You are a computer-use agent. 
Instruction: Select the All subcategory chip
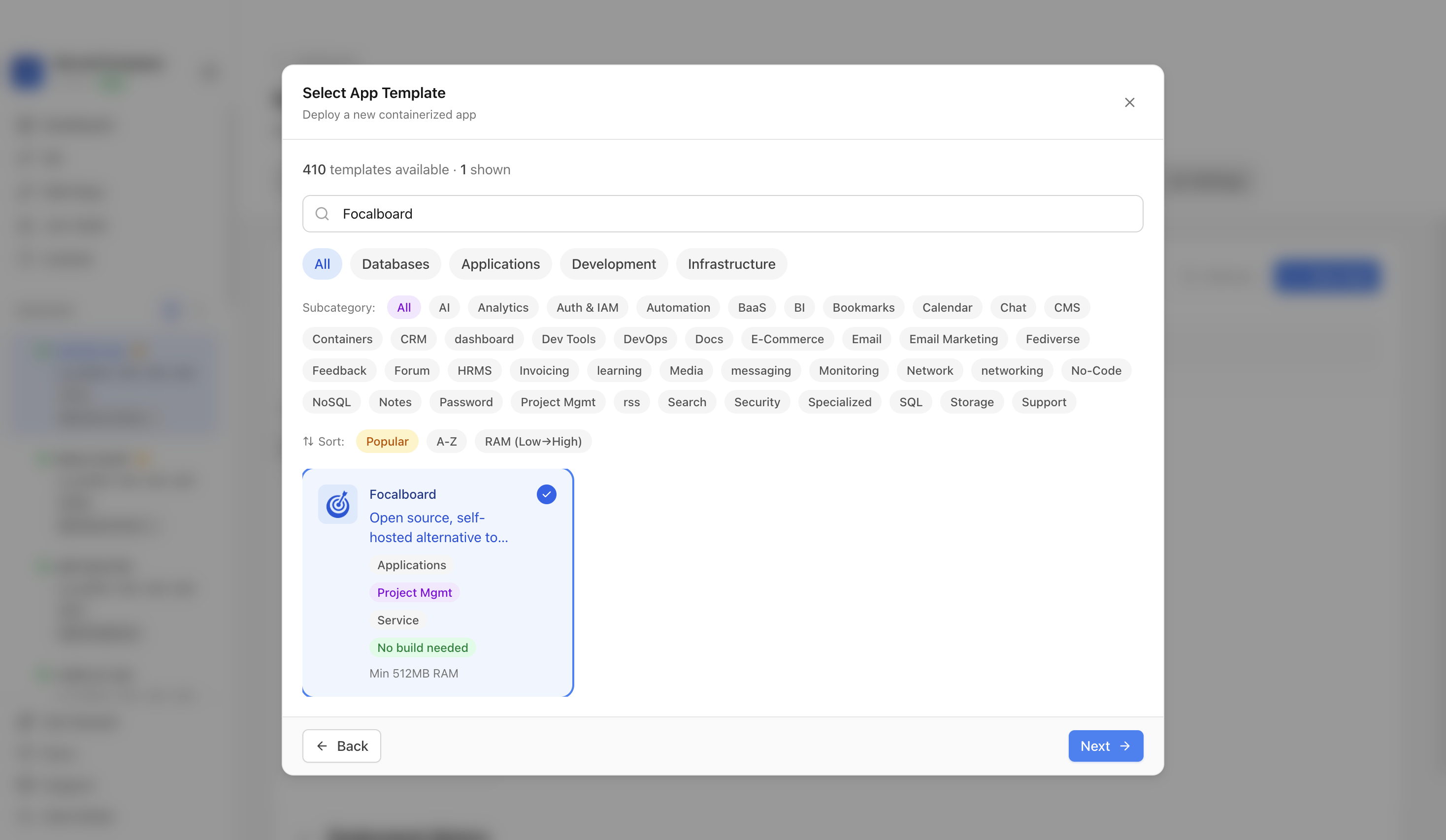[x=404, y=308]
